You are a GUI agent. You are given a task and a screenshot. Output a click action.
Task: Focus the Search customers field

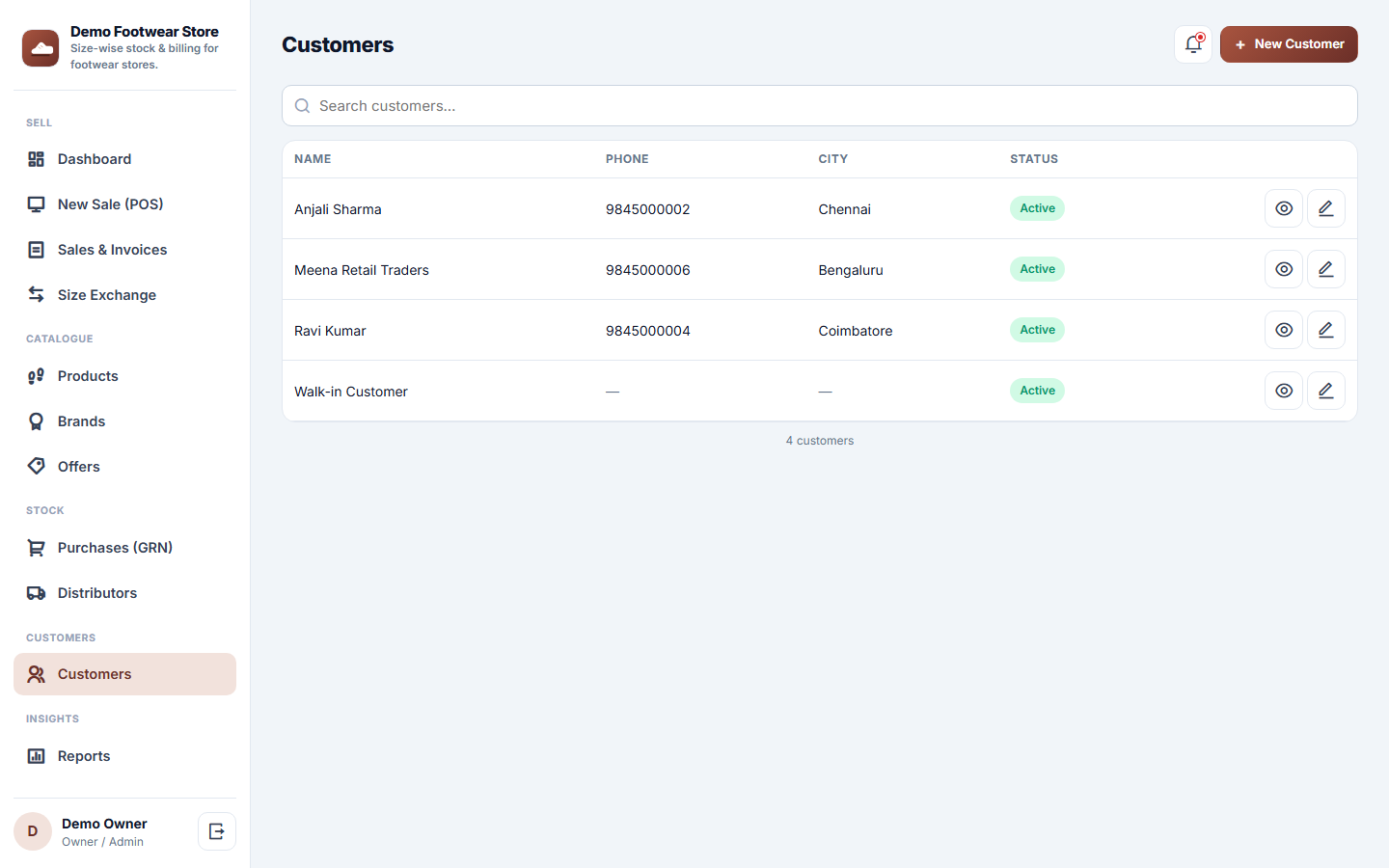(x=820, y=106)
